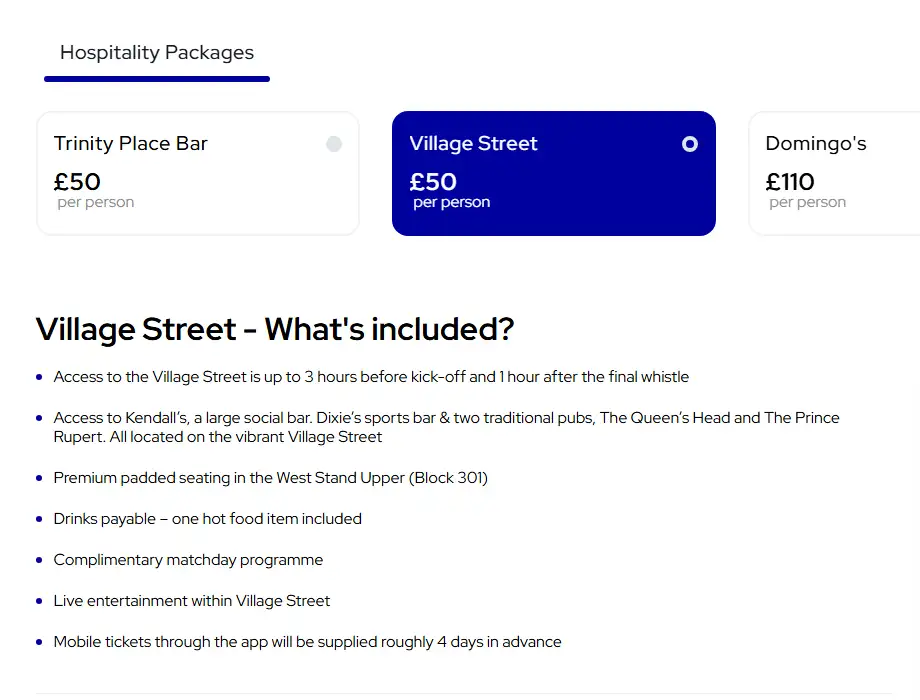The height and width of the screenshot is (700, 920).
Task: Click the Village Street £50 price
Action: point(433,182)
